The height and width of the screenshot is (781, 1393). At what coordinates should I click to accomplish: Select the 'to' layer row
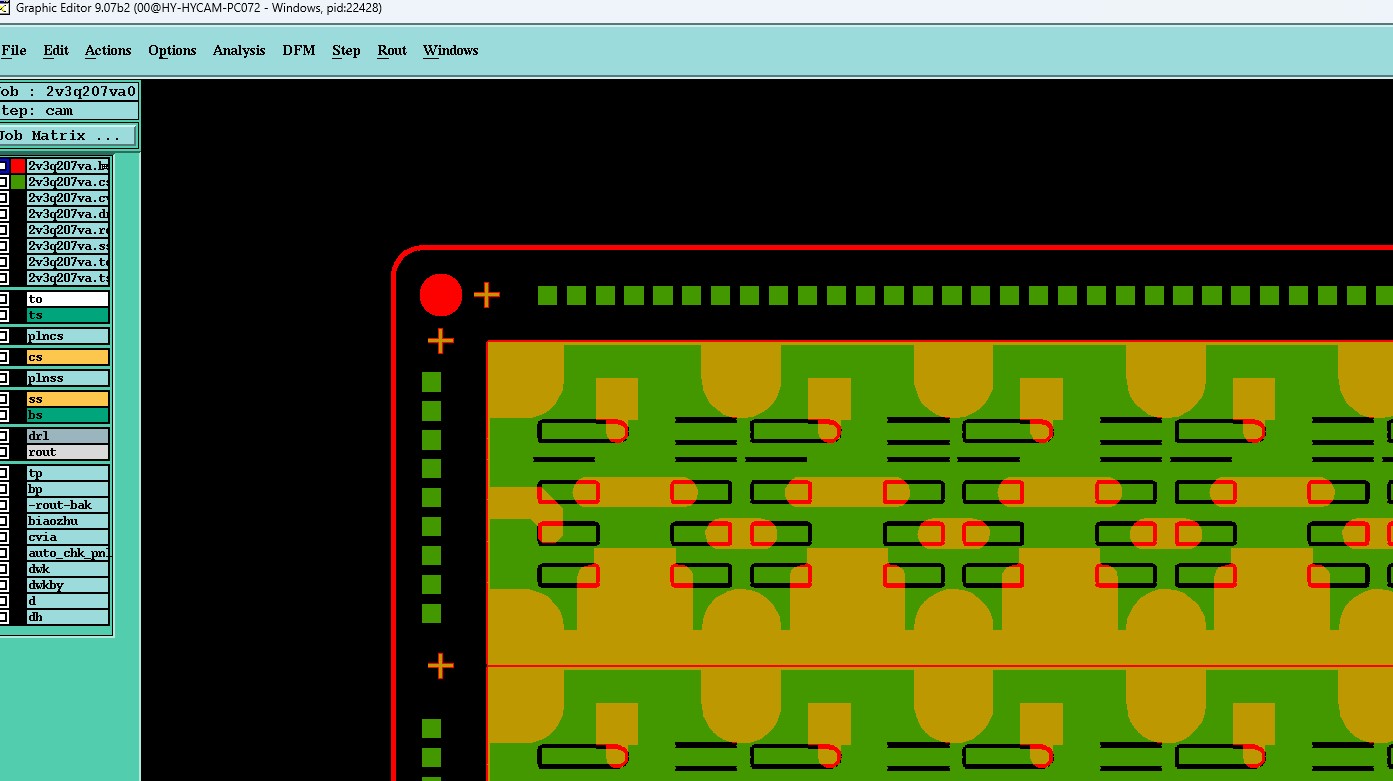point(68,299)
